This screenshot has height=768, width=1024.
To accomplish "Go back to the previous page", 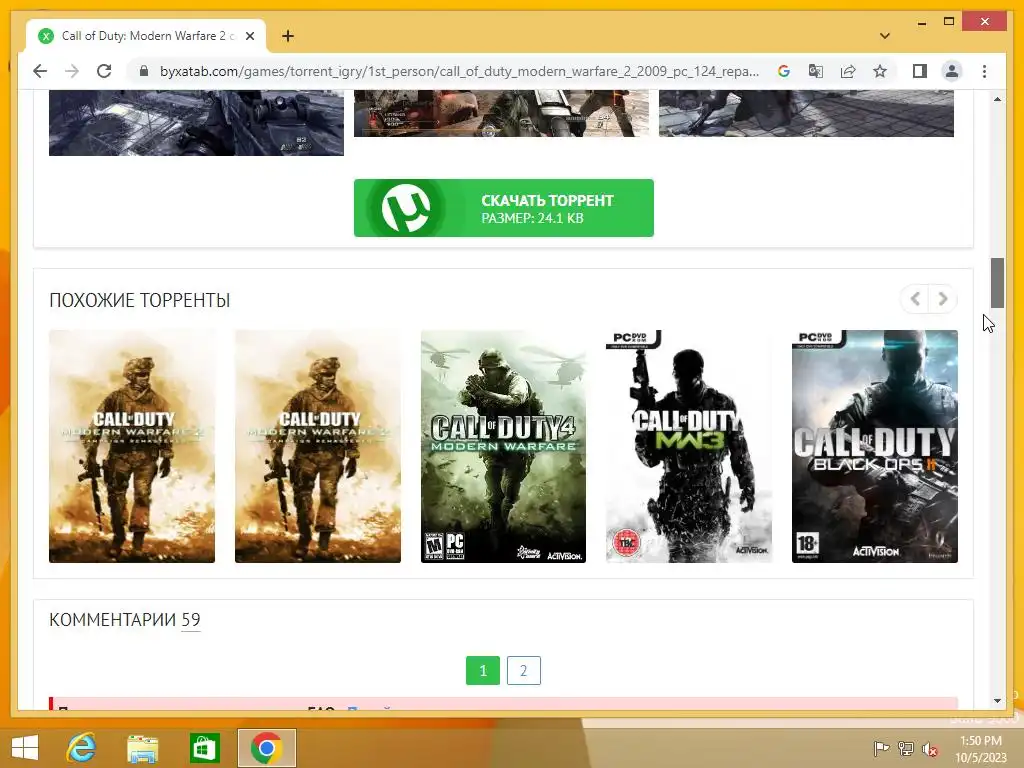I will tap(40, 71).
